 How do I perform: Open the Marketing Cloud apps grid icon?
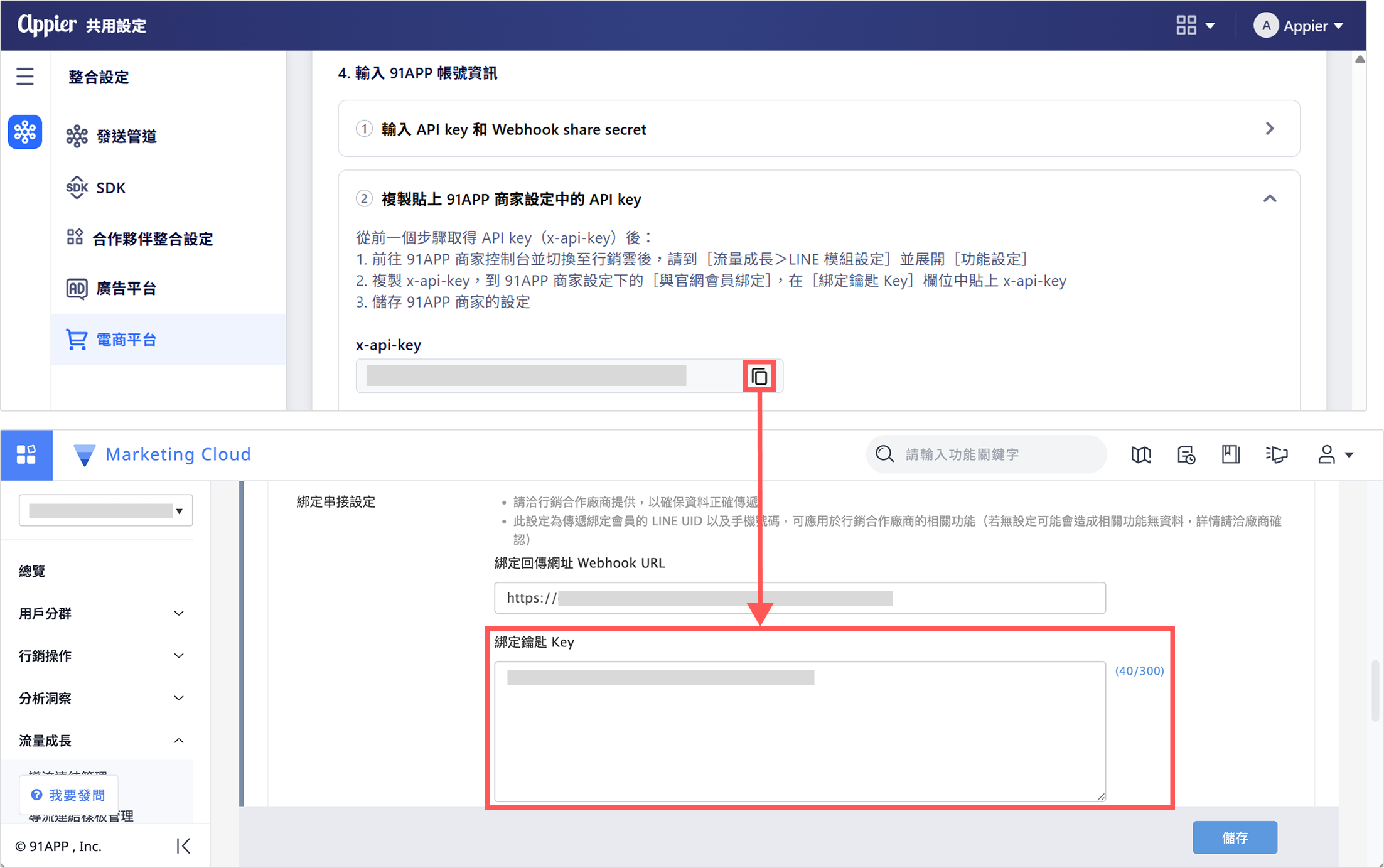(26, 454)
